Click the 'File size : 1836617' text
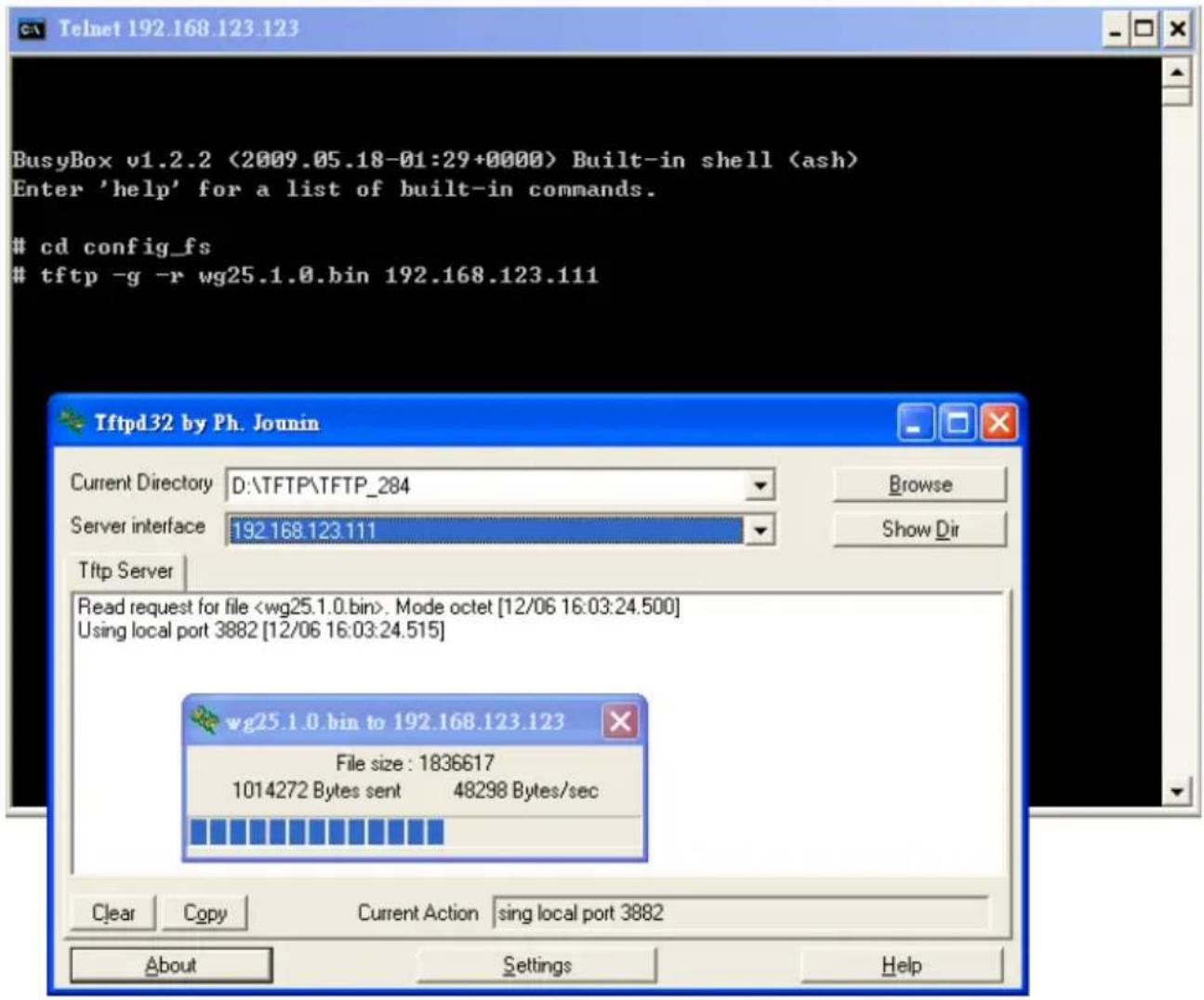 415,763
